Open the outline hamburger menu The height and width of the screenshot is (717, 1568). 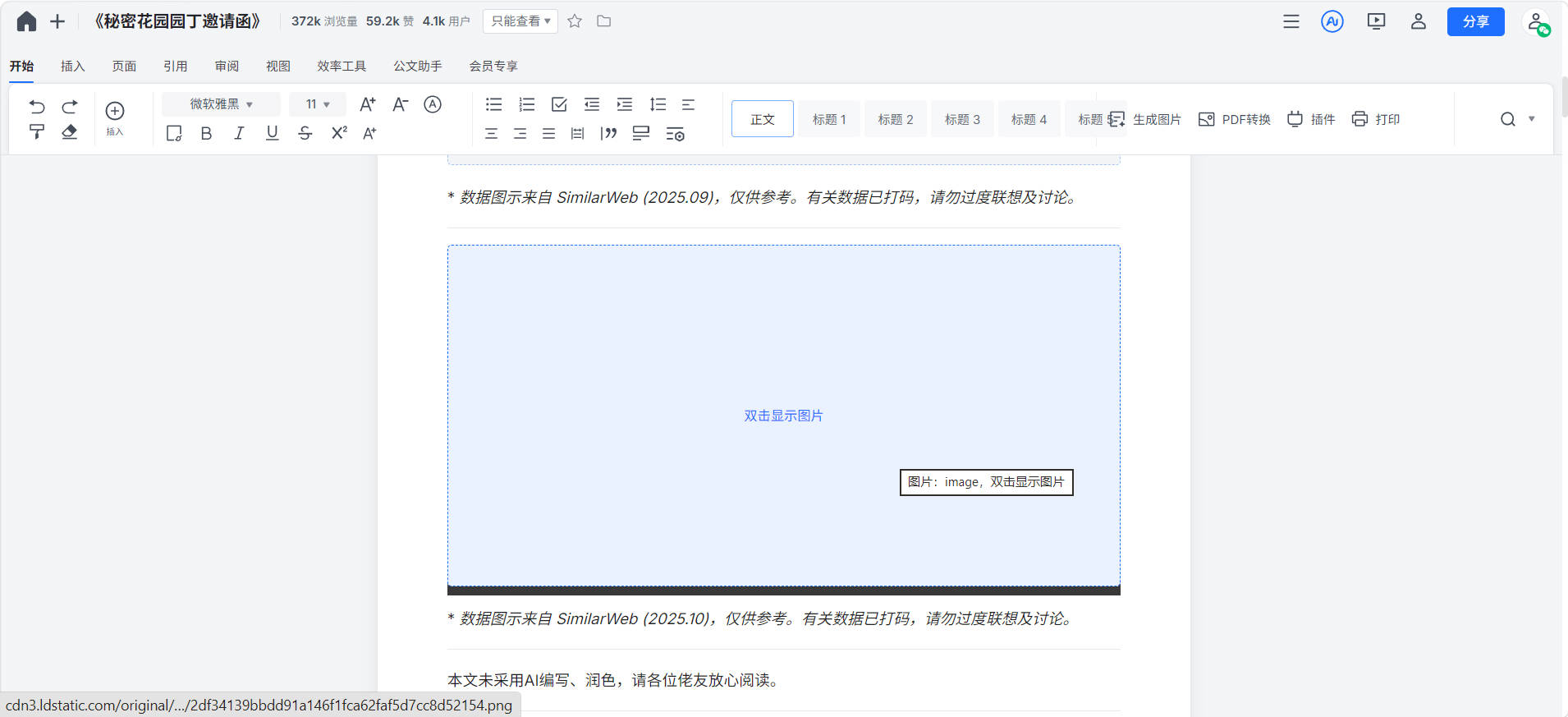1291,21
